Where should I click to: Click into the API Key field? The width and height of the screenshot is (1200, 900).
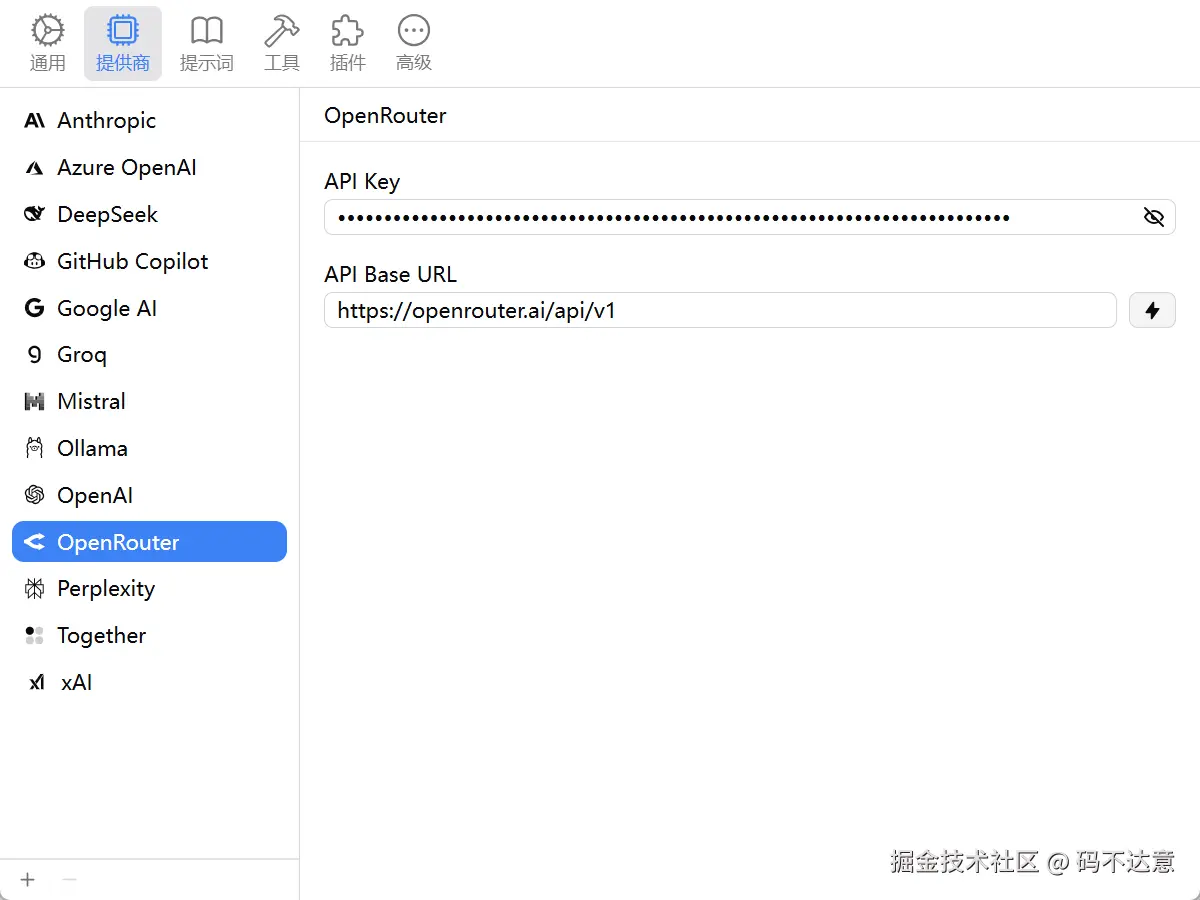click(x=749, y=217)
